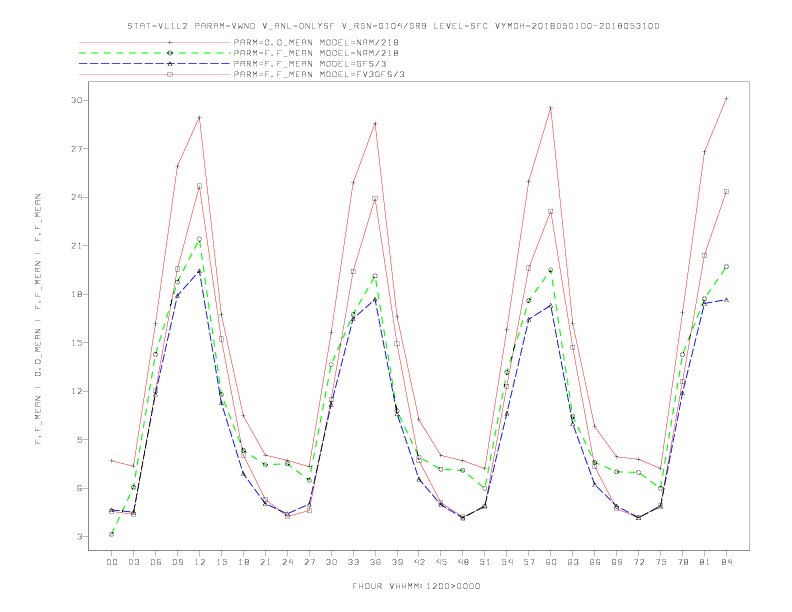Viewport: 792px width, 612px height.
Task: Click x-axis forecast hour label 69
Action: click(617, 562)
